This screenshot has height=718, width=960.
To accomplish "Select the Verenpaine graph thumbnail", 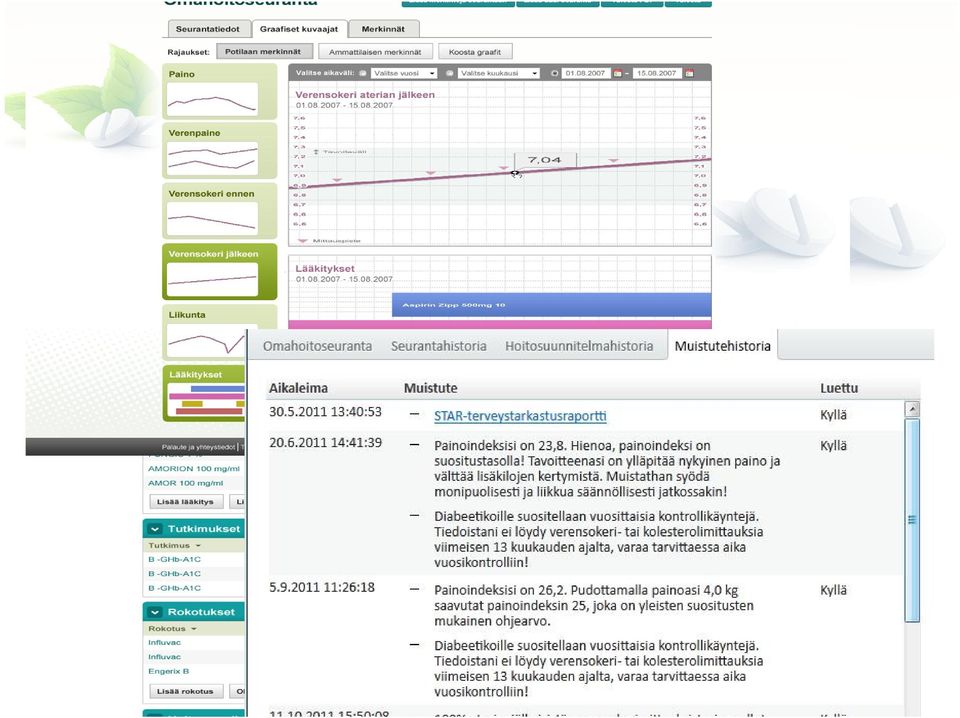I will click(219, 151).
